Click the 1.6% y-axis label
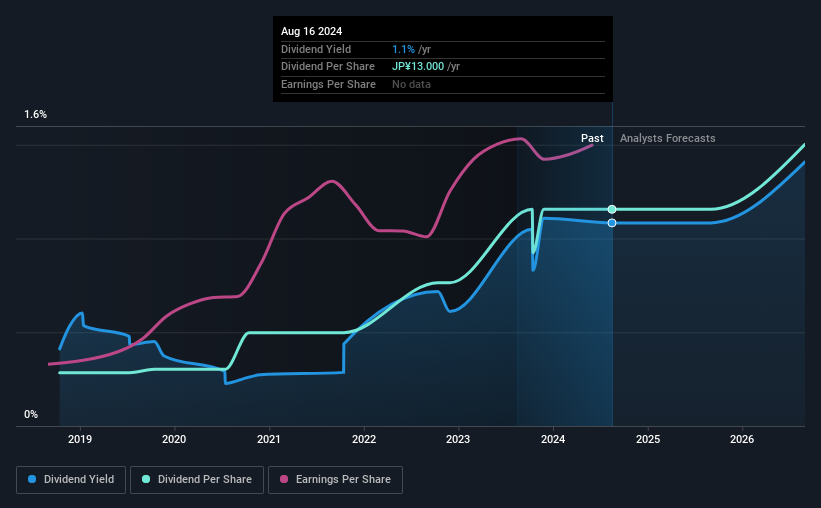Screen dimensions: 821x508 click(x=36, y=115)
